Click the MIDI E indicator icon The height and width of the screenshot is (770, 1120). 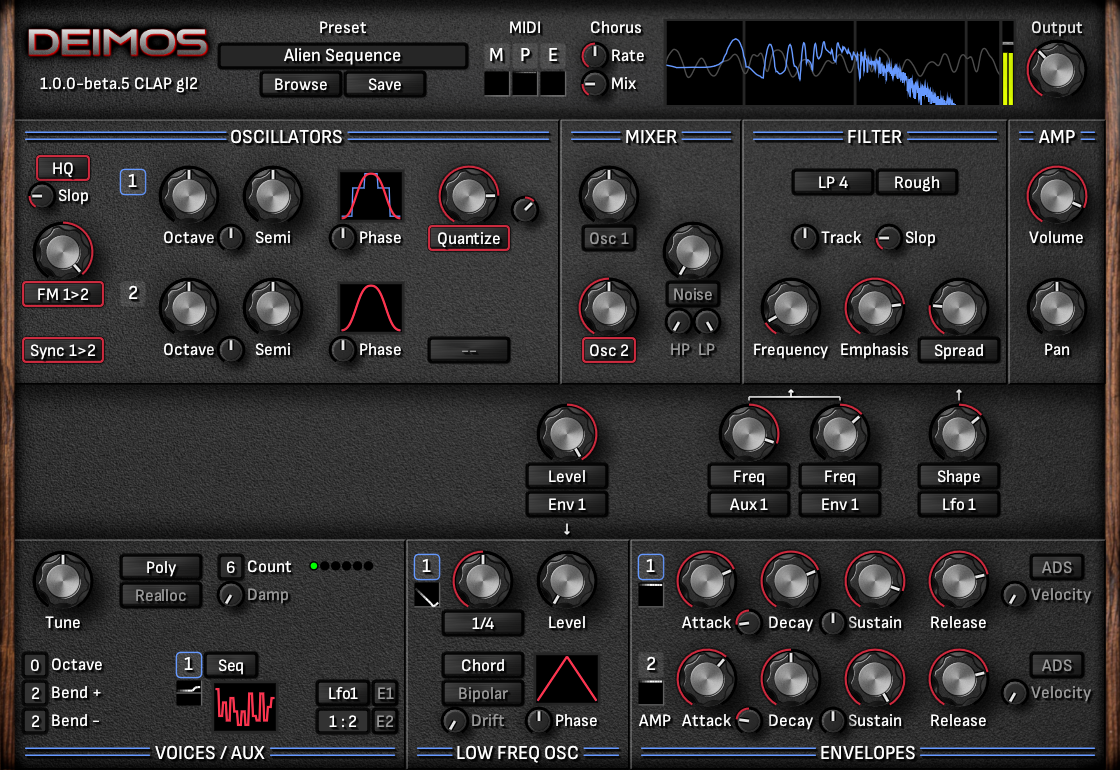click(x=552, y=56)
